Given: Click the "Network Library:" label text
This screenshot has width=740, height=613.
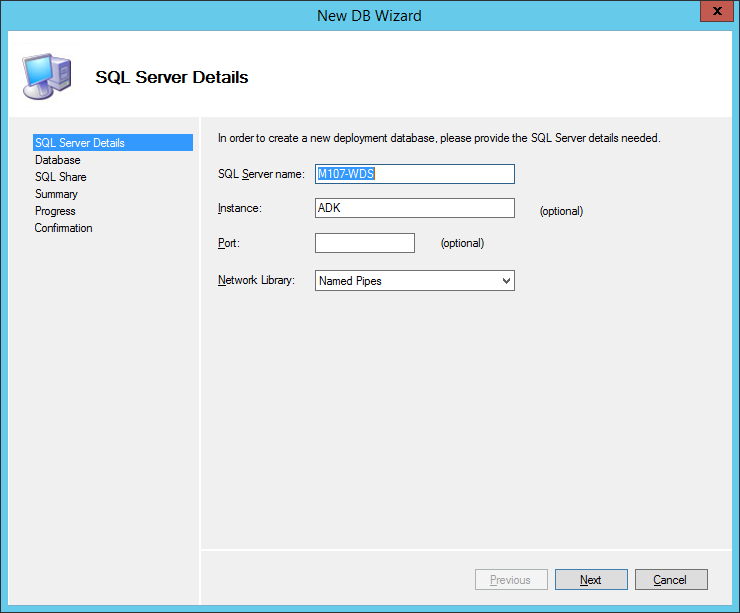Looking at the screenshot, I should (x=256, y=281).
